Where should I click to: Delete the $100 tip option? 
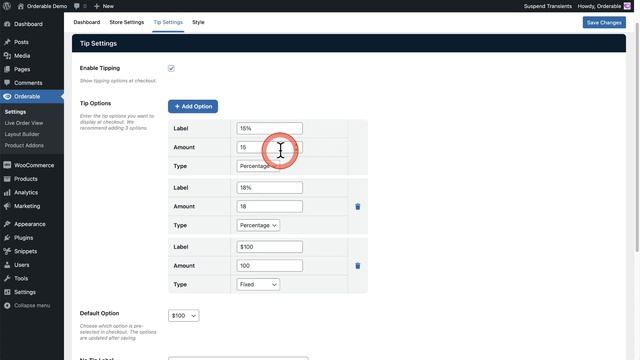[358, 266]
